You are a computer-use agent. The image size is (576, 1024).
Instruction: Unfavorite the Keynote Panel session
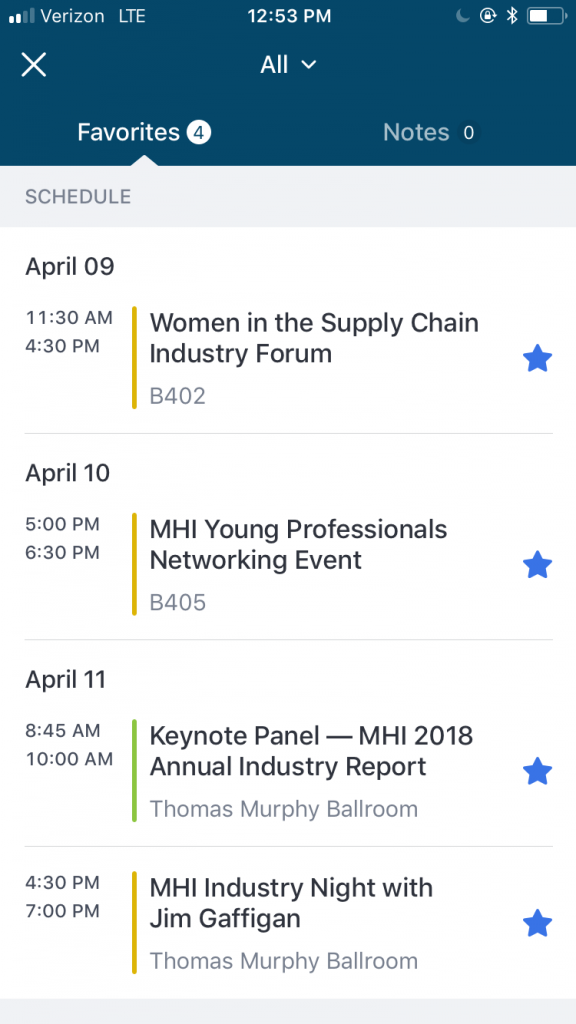point(537,771)
